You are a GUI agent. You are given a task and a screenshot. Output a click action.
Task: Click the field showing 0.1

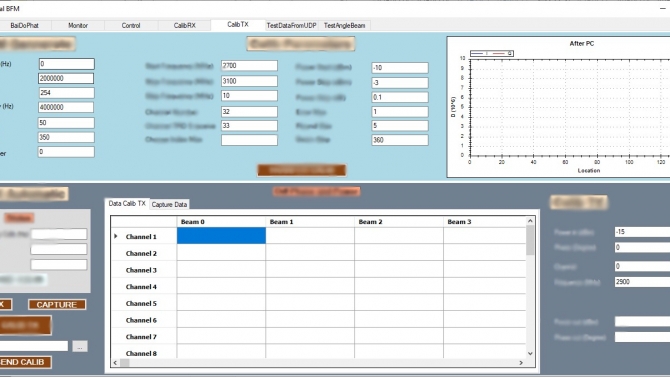tap(400, 97)
